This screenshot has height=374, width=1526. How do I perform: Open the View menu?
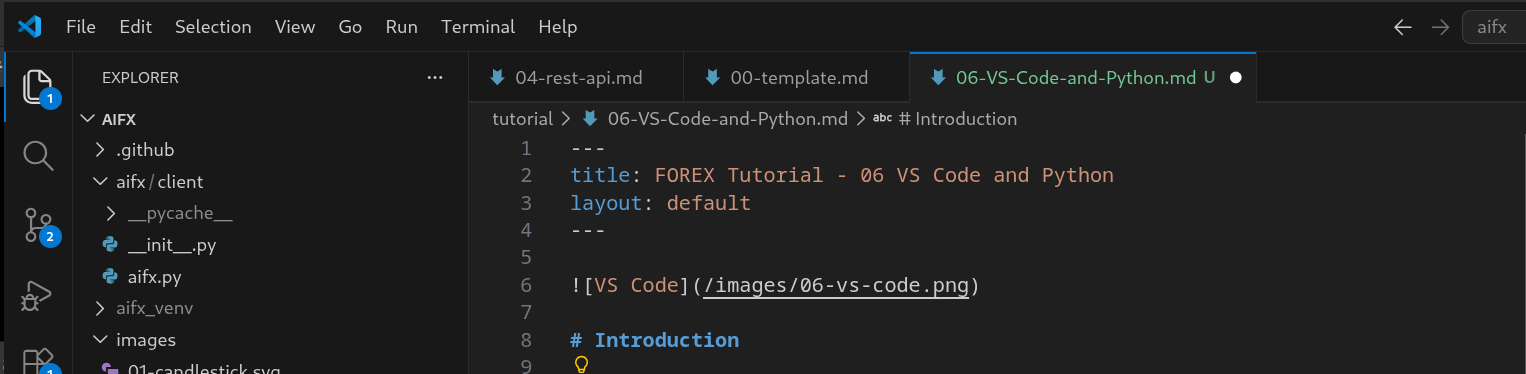click(x=295, y=27)
